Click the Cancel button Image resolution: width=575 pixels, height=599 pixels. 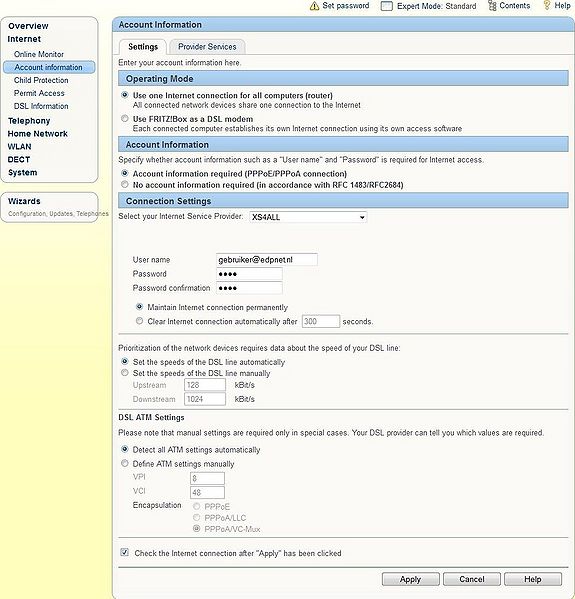[x=472, y=579]
